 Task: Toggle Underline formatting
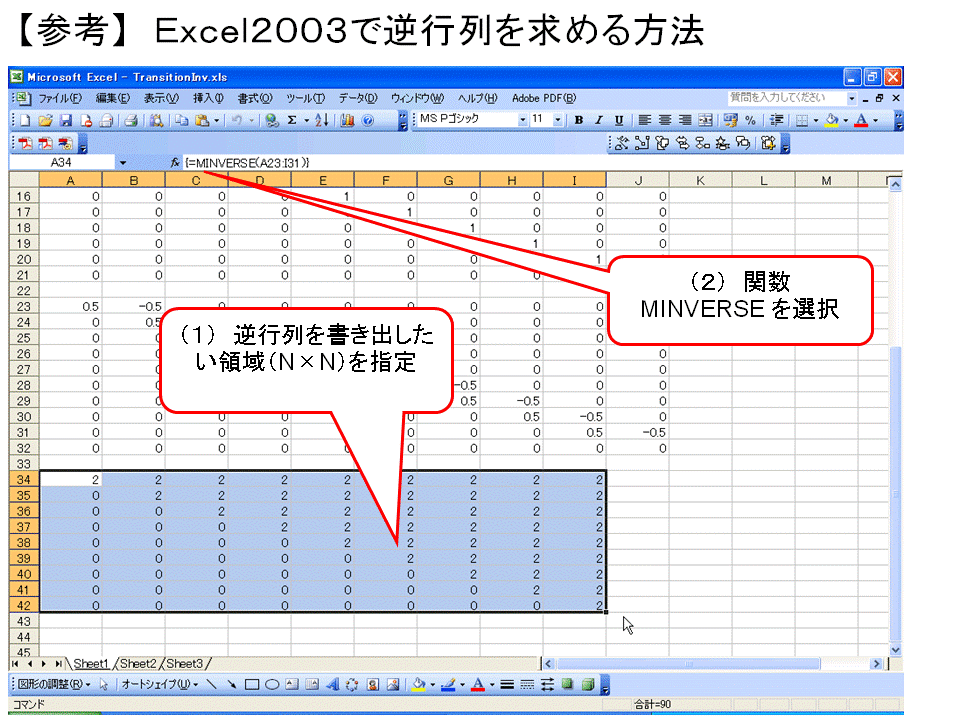click(x=619, y=120)
